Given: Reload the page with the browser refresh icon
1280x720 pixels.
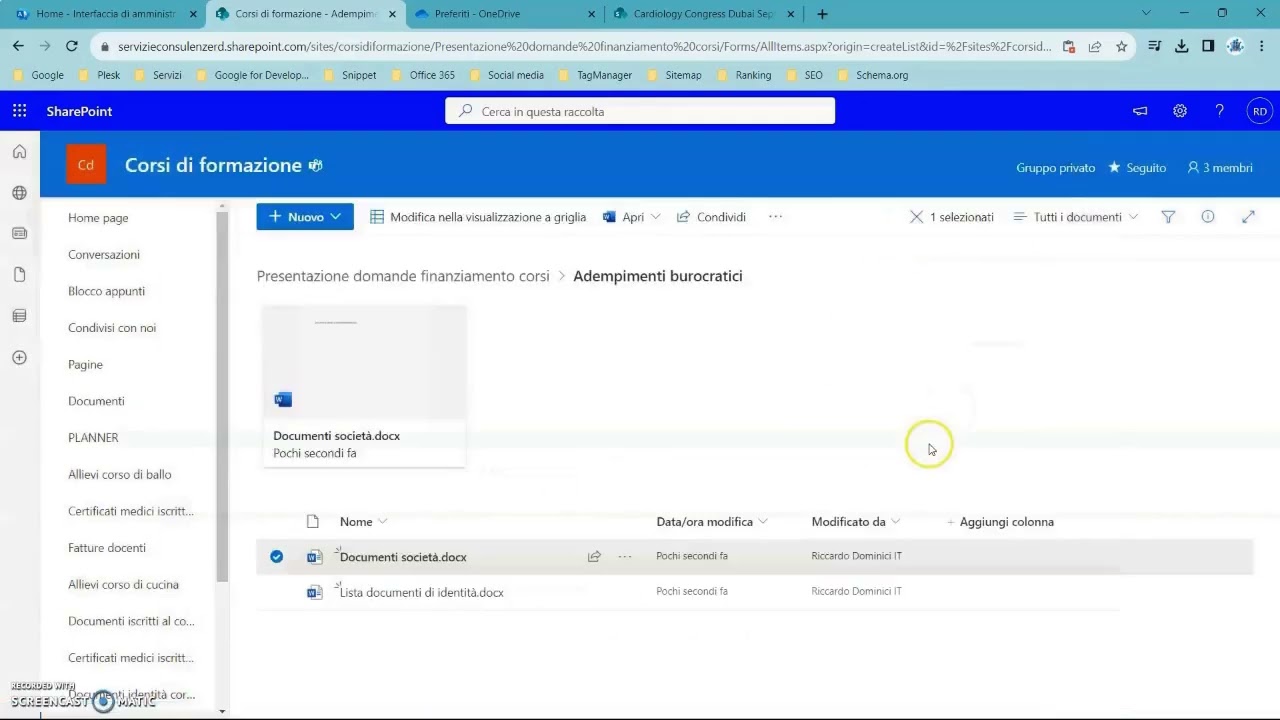Looking at the screenshot, I should (x=72, y=46).
